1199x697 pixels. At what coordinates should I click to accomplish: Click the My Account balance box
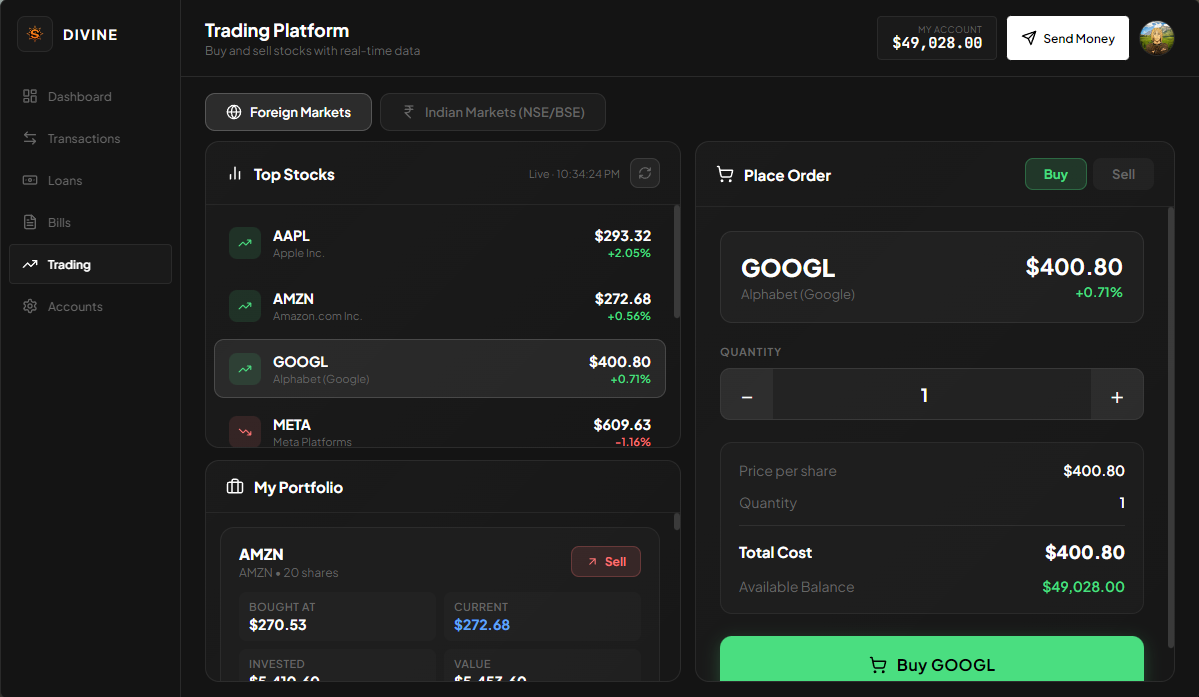[x=937, y=38]
